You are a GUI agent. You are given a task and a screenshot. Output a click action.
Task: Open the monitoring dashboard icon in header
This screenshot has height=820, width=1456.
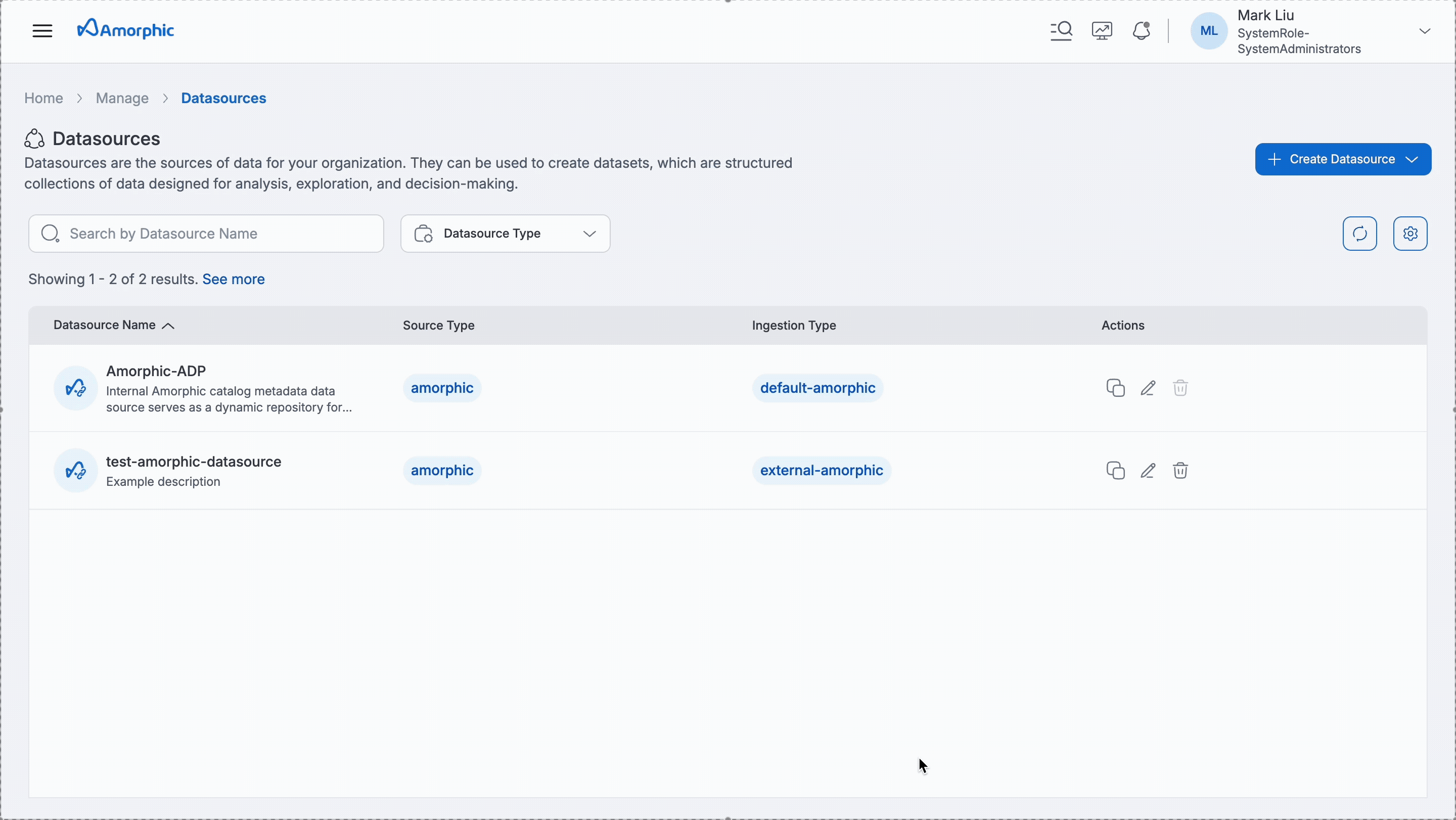[x=1102, y=30]
